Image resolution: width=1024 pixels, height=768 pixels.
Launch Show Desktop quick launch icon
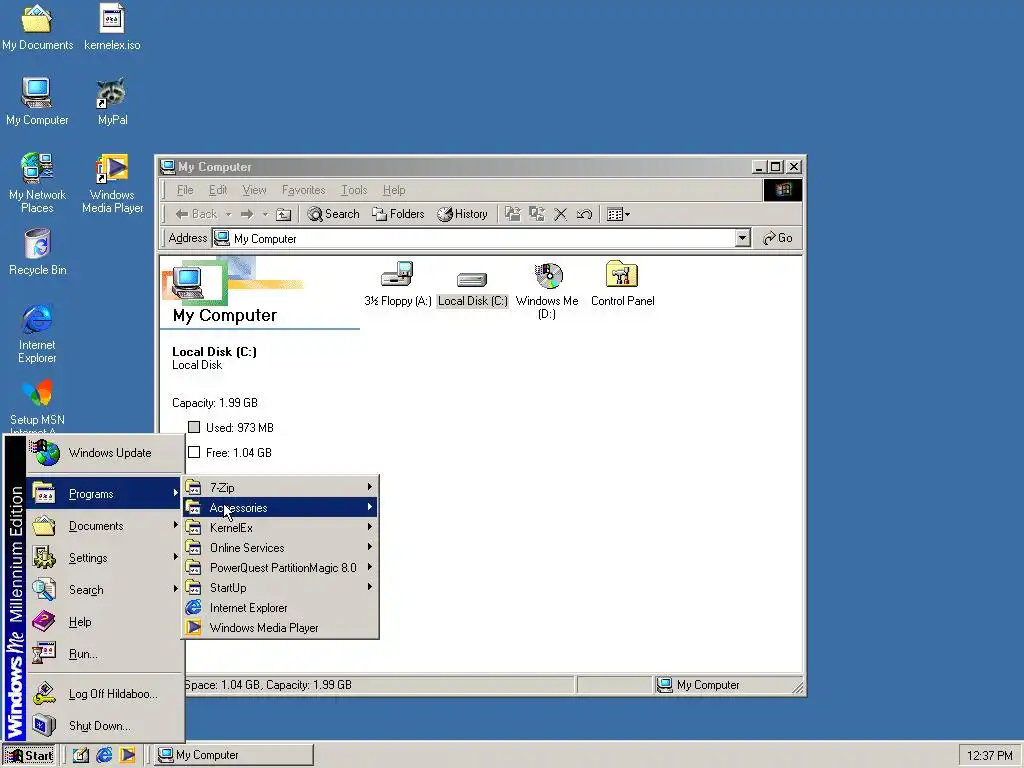80,755
